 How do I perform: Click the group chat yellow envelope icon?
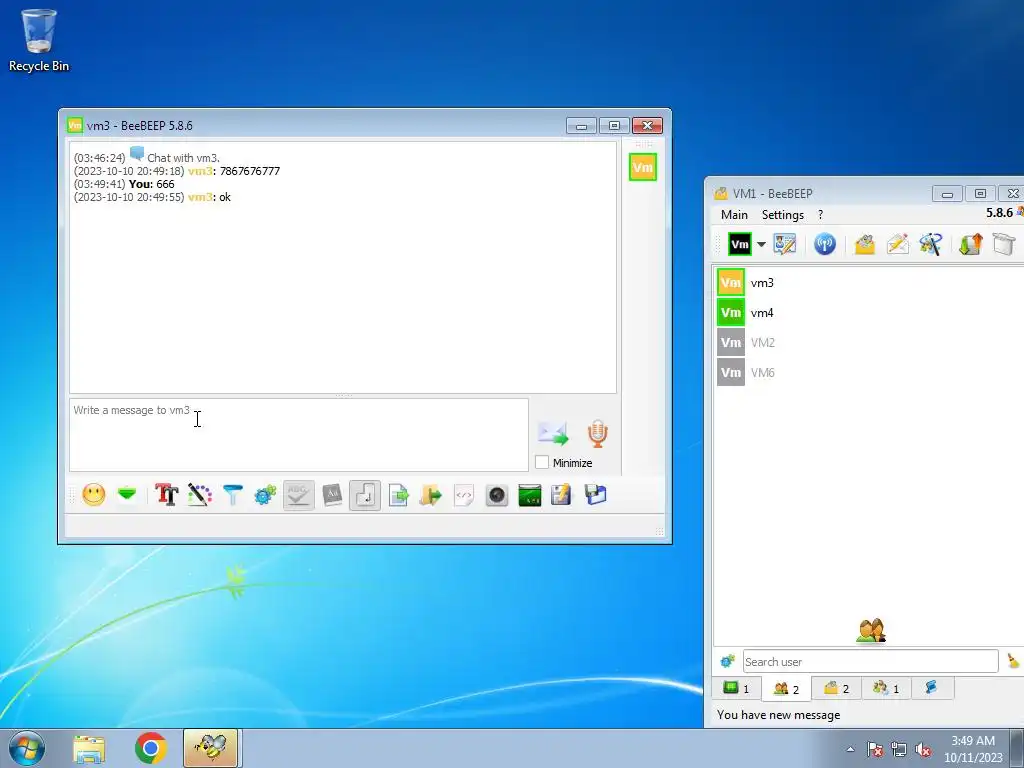click(x=865, y=245)
